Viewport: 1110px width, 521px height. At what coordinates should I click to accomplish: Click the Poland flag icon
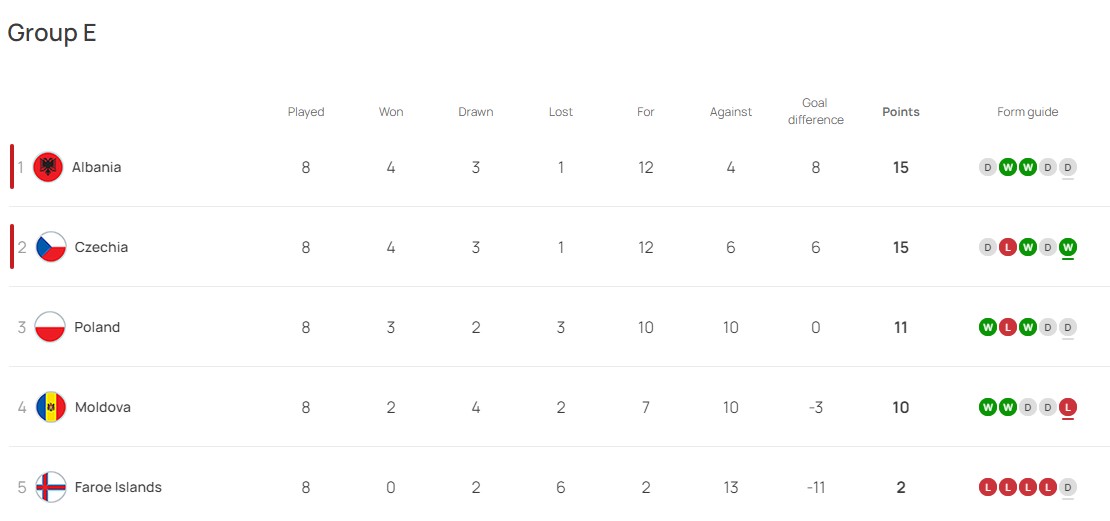(50, 327)
